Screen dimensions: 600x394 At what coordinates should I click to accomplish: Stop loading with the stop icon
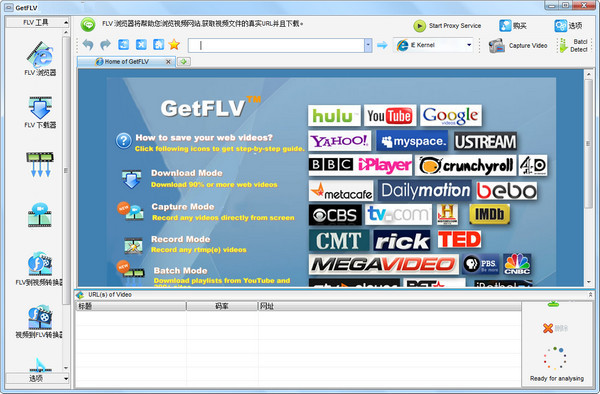pos(141,45)
